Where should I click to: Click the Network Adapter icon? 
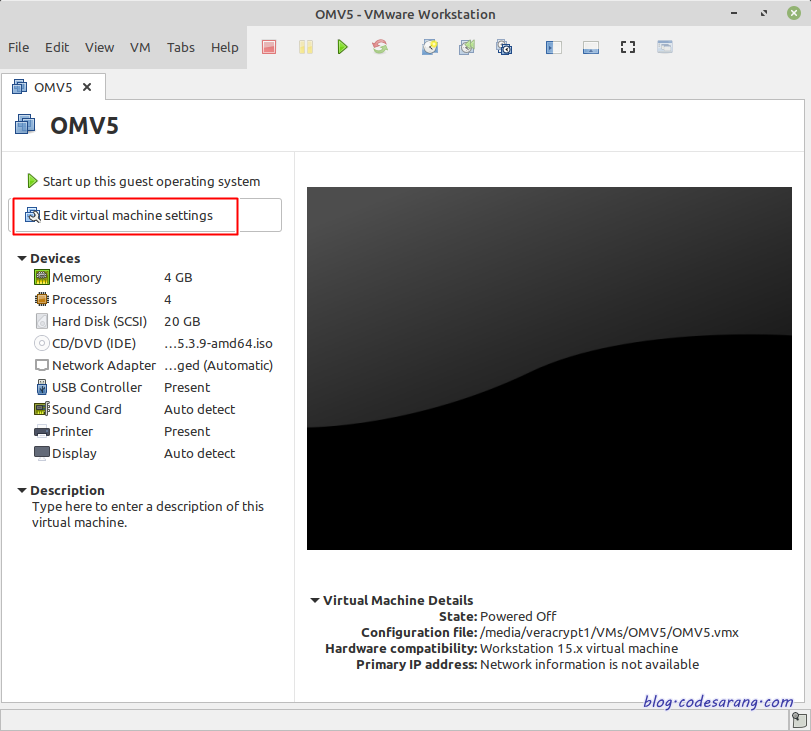point(41,365)
